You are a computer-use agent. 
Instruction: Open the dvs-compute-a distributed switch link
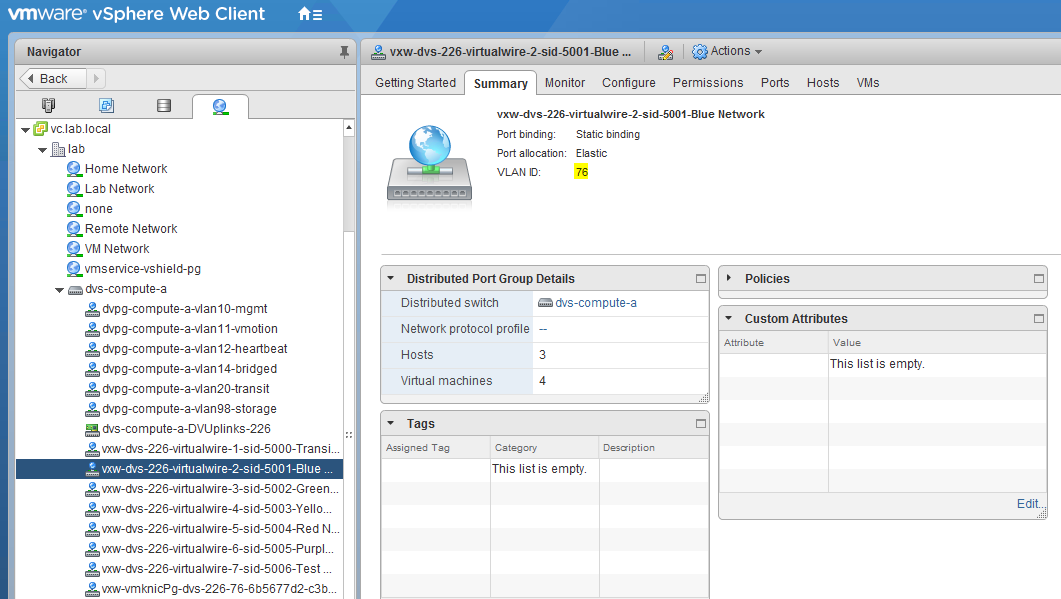[x=595, y=303]
